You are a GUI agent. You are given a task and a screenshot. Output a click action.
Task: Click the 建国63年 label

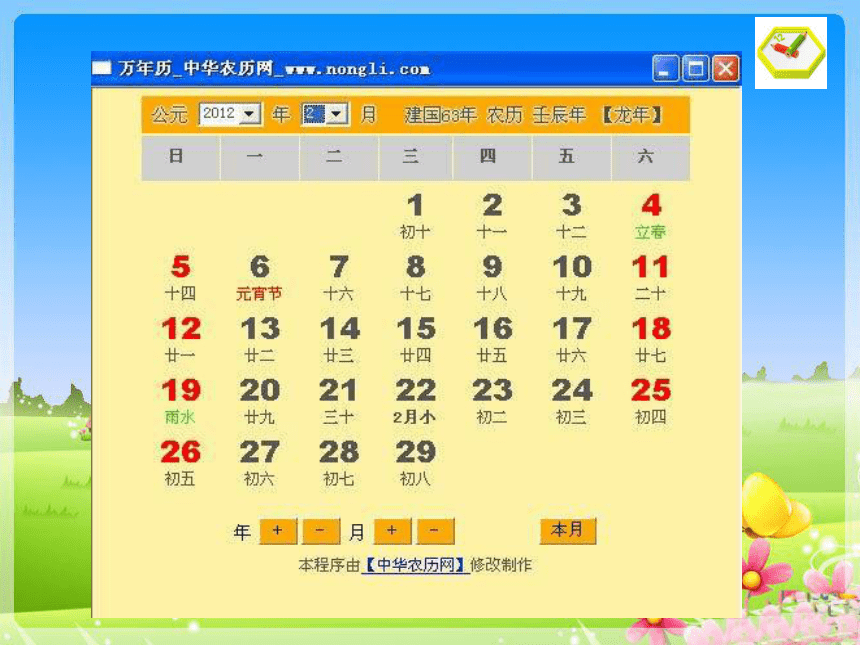(440, 115)
